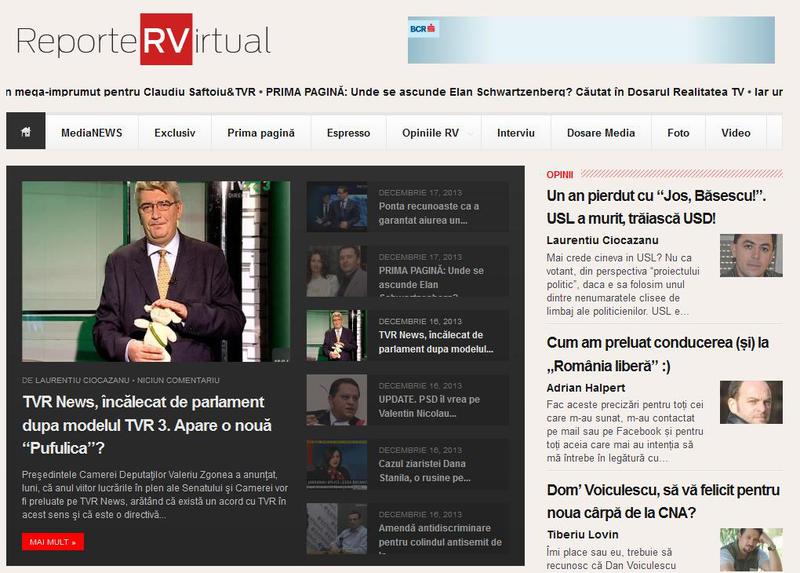Open the MediaNEWS menu section
The width and height of the screenshot is (800, 573).
tap(92, 133)
